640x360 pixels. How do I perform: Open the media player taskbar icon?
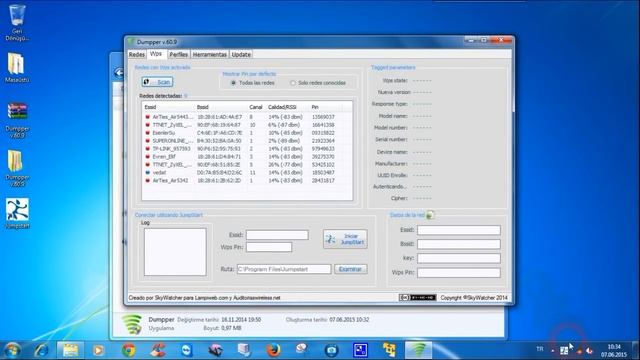(x=98, y=350)
